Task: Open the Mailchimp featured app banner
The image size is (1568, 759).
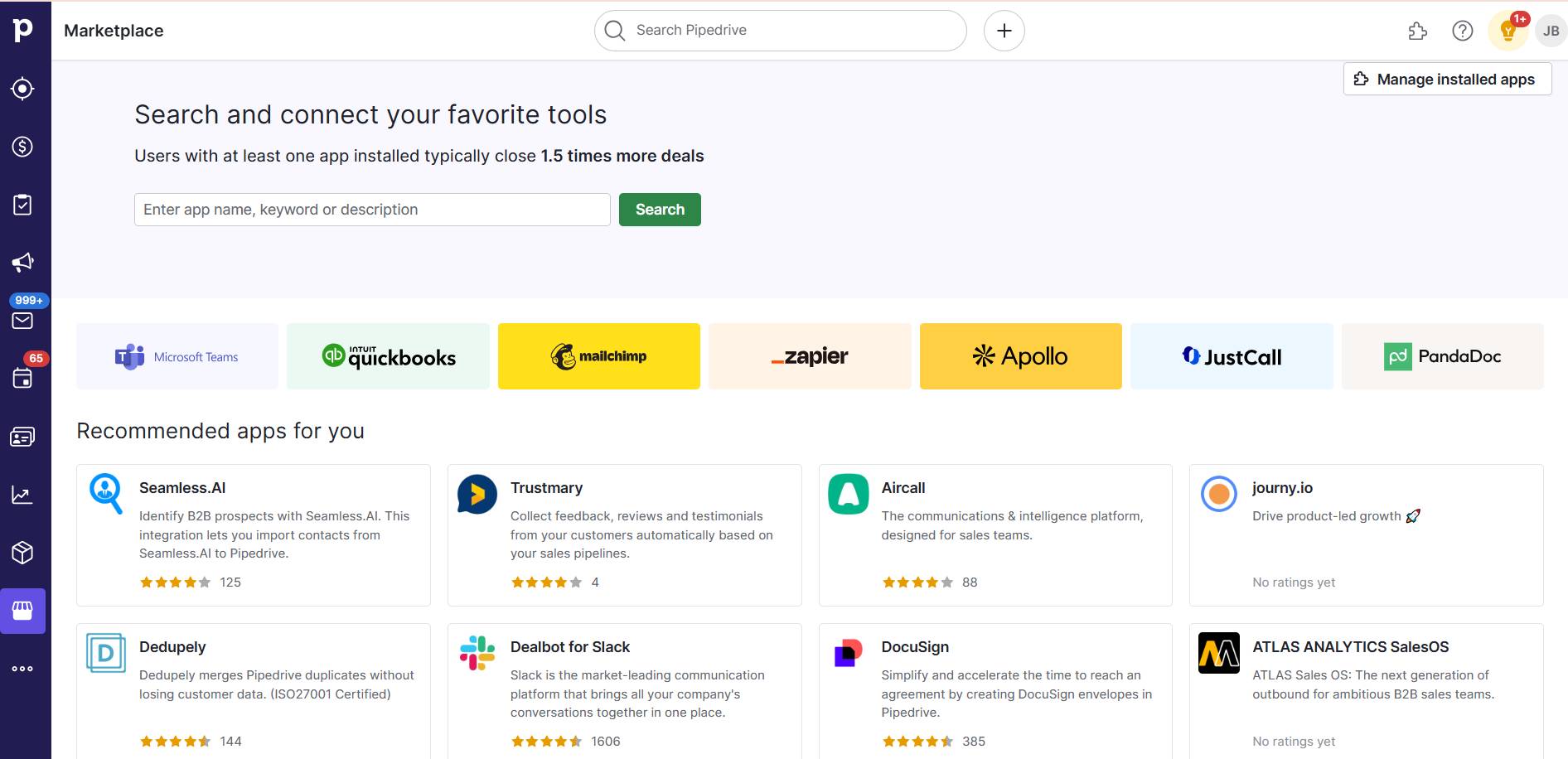Action: point(598,355)
